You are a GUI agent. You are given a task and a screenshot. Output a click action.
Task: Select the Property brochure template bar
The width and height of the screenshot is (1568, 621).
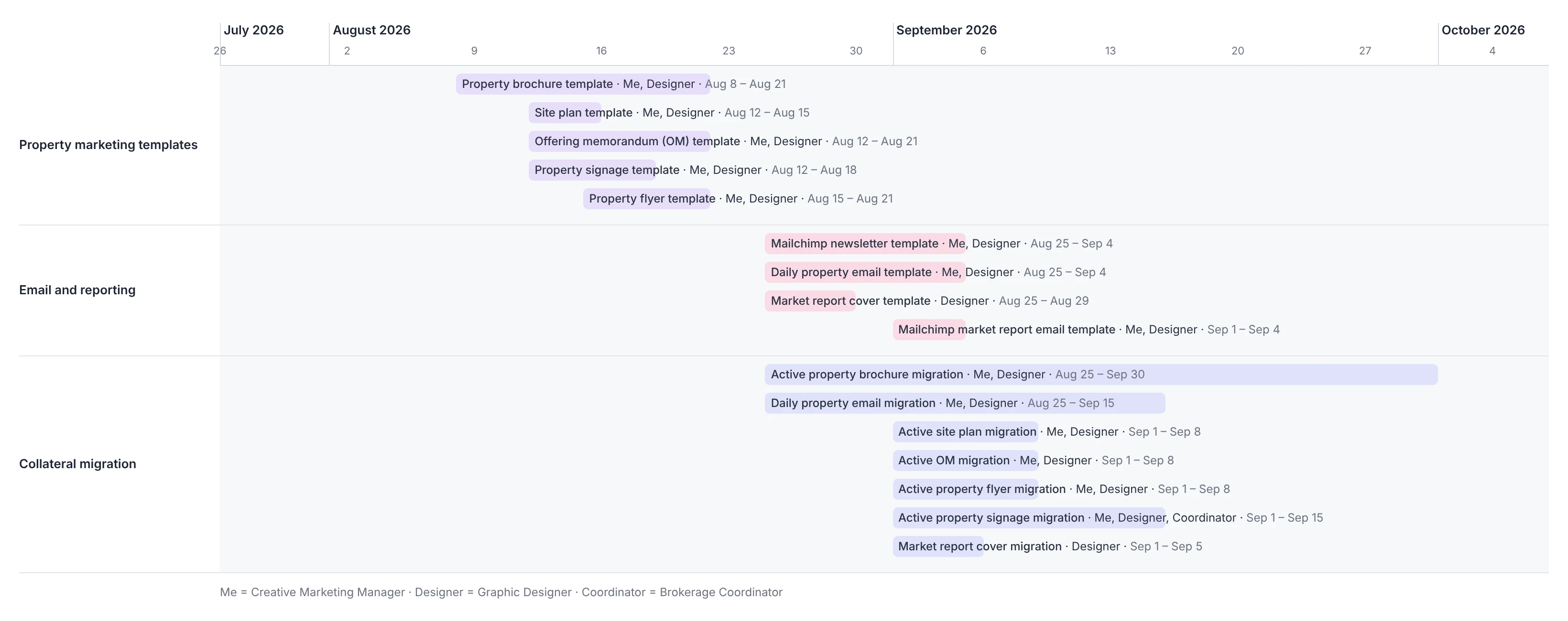(x=583, y=84)
